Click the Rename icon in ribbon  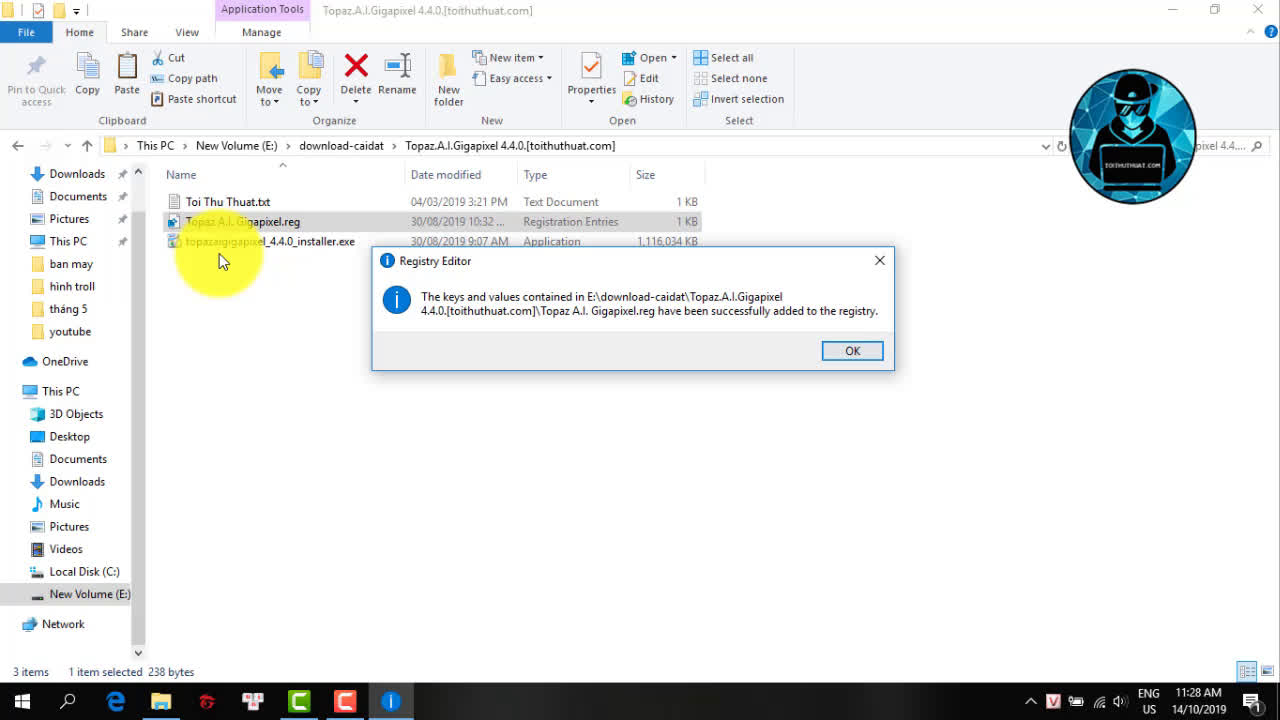pos(397,75)
